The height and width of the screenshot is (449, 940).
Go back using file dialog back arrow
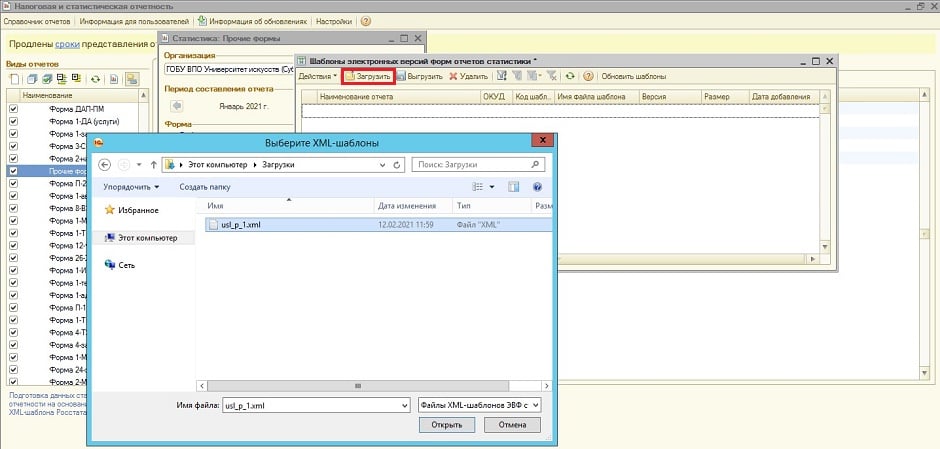click(105, 164)
